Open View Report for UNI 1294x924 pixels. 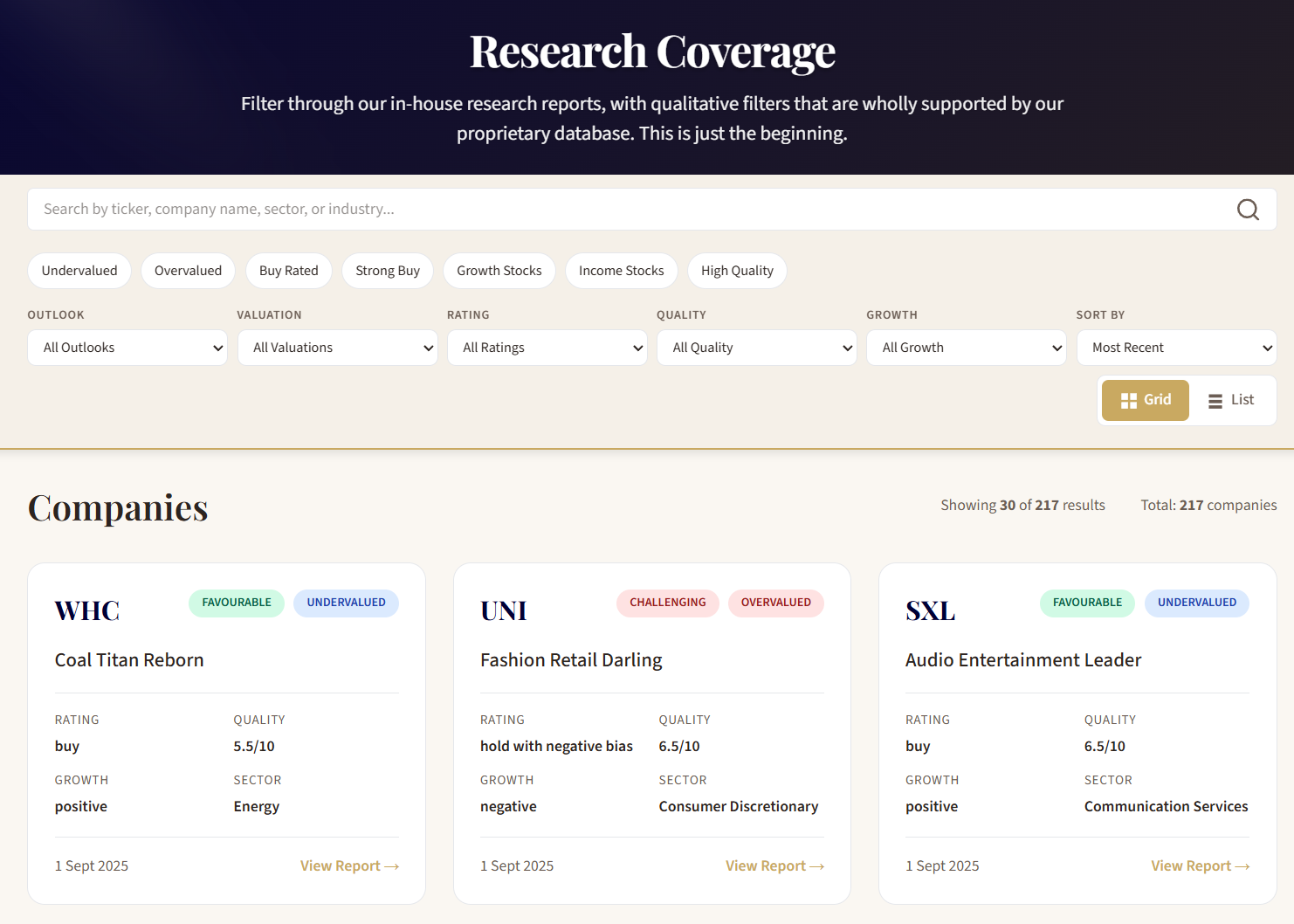click(x=774, y=865)
